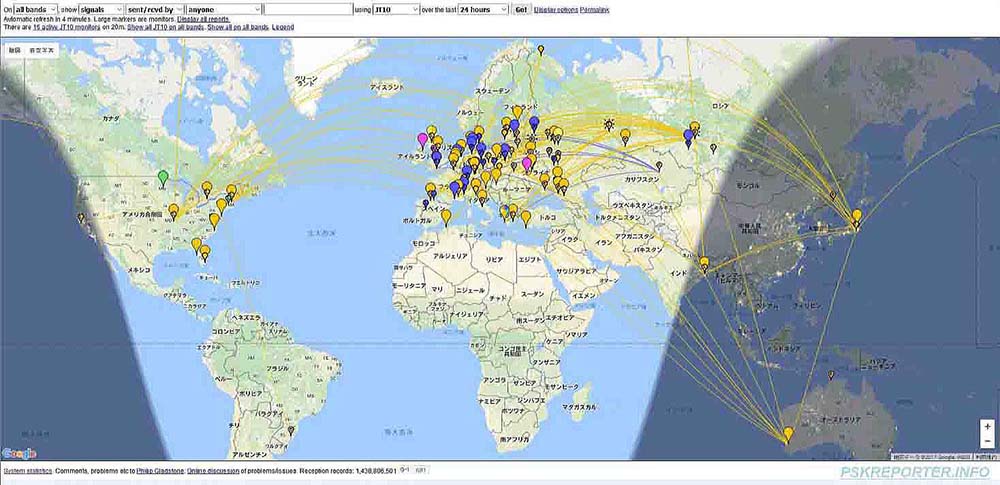This screenshot has height=485, width=1000.
Task: Zoom out with the map minus button
Action: (988, 440)
